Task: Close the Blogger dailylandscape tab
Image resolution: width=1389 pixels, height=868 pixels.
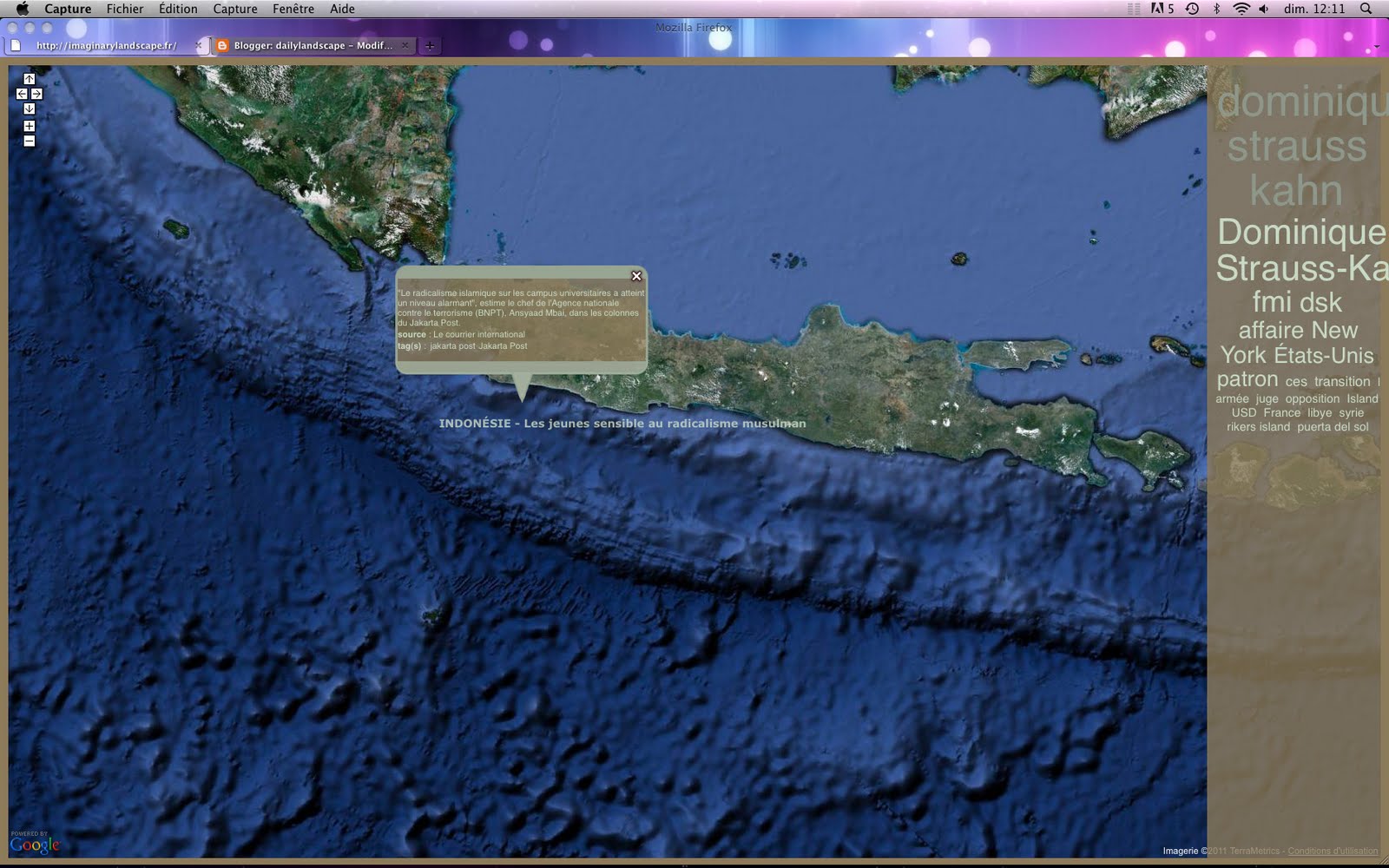Action: pos(405,45)
